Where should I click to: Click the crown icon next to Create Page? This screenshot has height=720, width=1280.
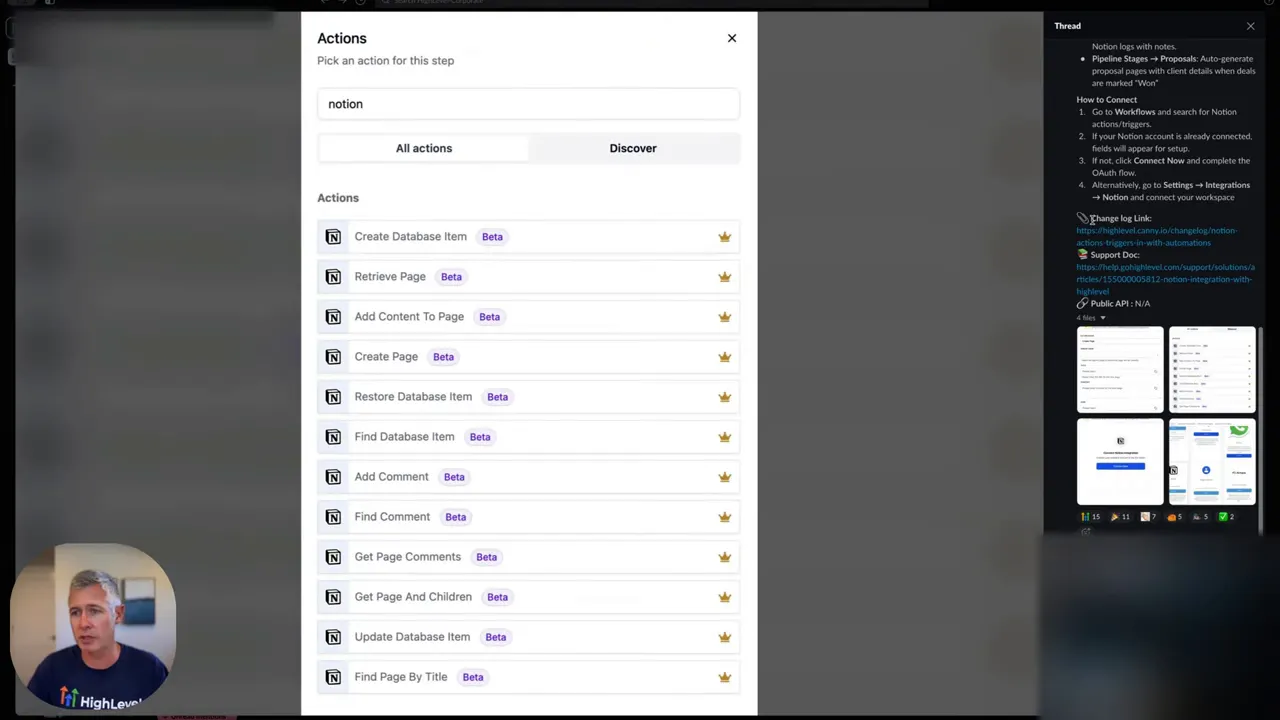[x=724, y=356]
